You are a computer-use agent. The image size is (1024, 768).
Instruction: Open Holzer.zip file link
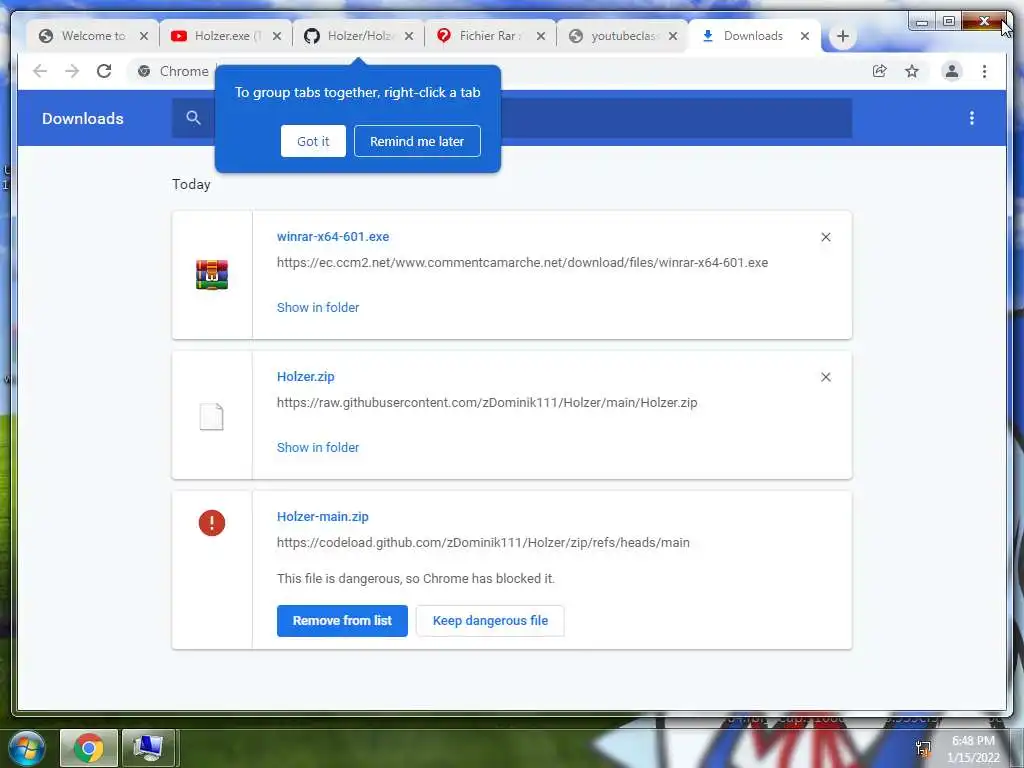point(306,376)
